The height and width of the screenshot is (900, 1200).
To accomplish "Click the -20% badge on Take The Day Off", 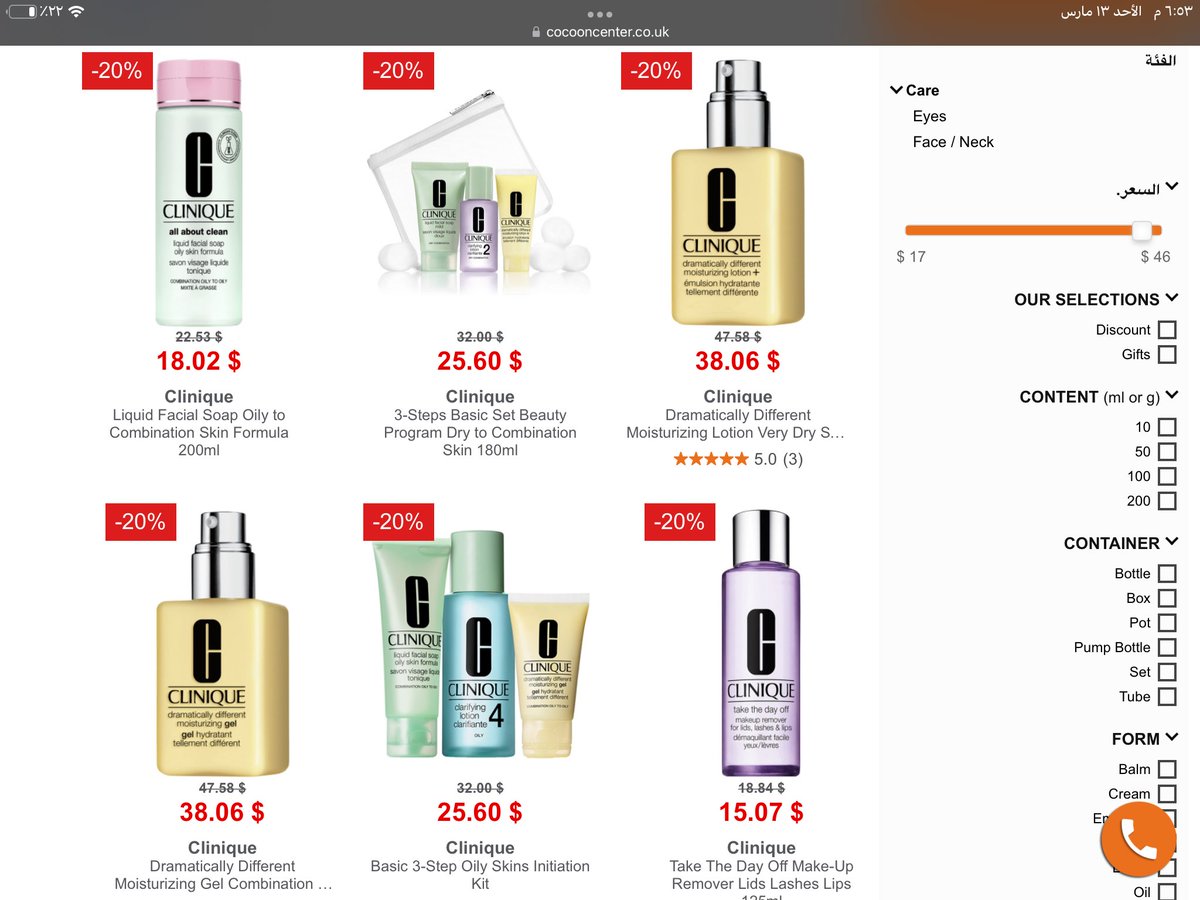I will [x=679, y=521].
